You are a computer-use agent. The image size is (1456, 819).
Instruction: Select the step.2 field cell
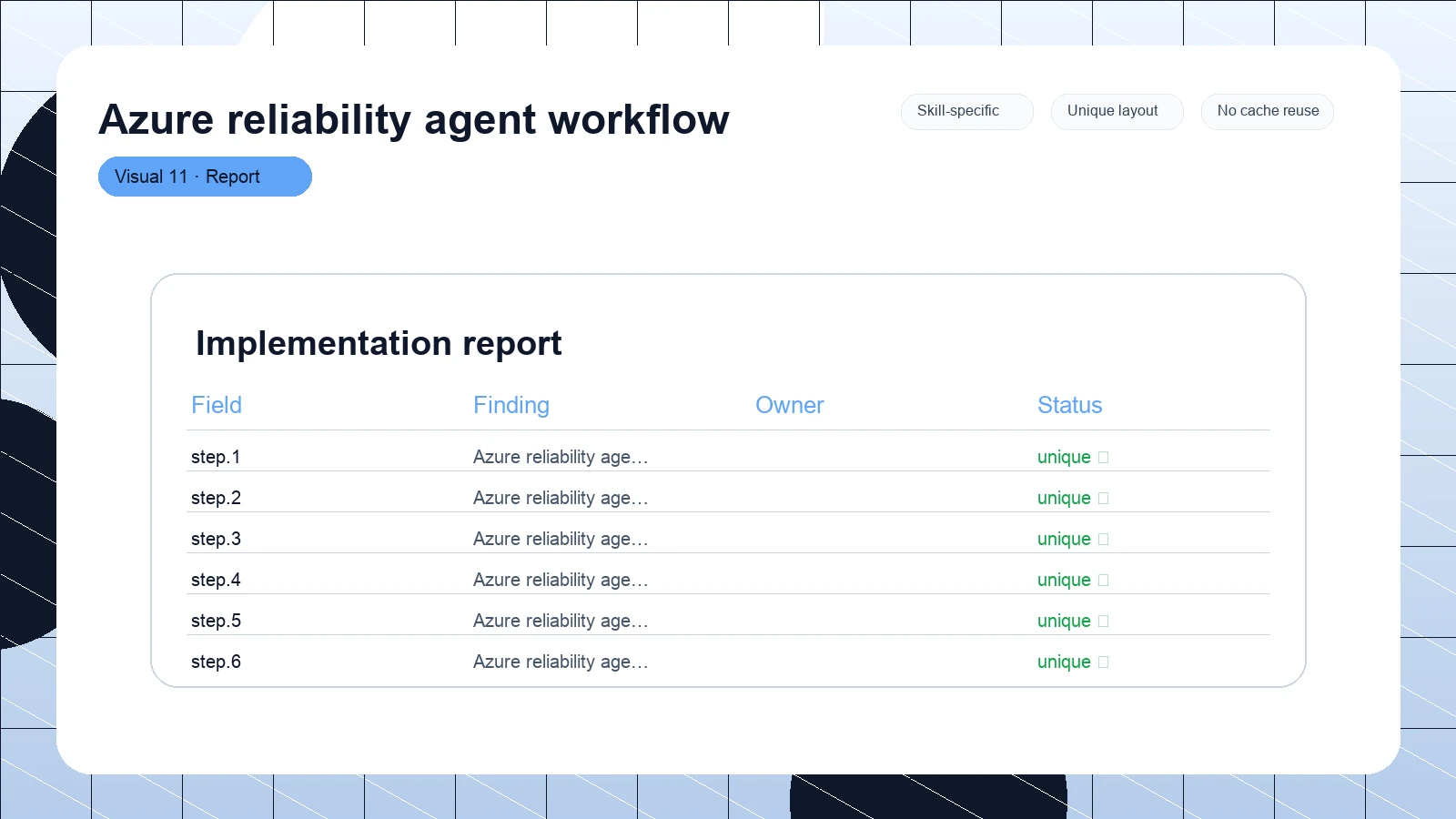216,498
